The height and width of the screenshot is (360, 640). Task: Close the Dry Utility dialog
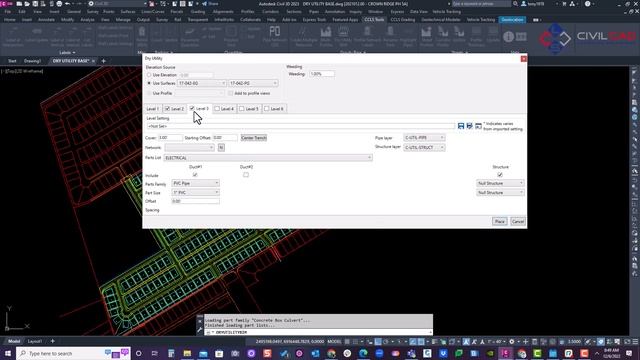[524, 59]
